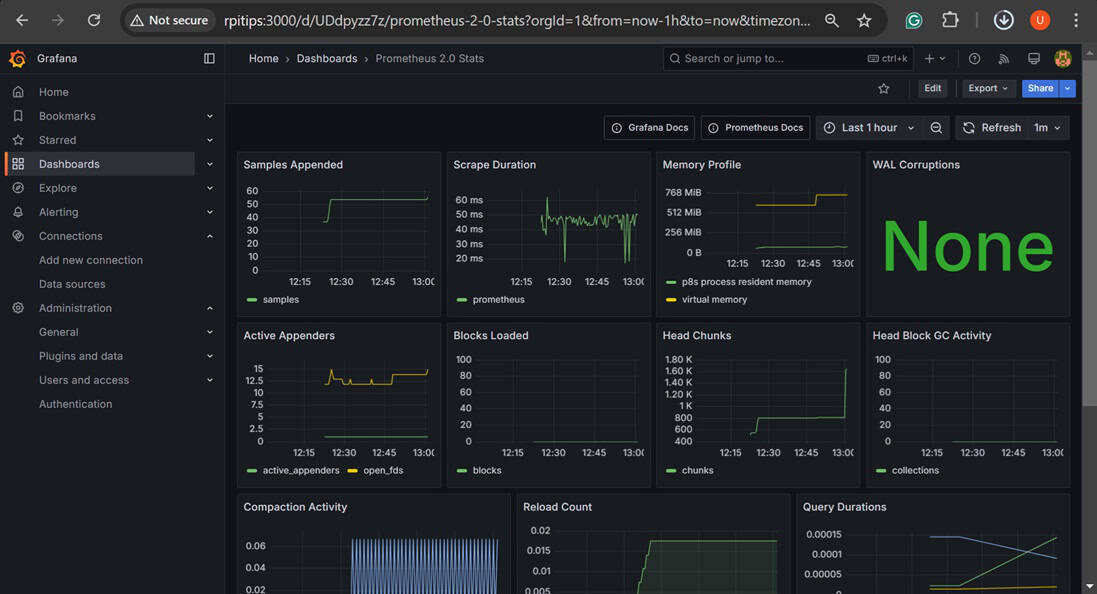Click the Edit dashboard button

[x=932, y=89]
